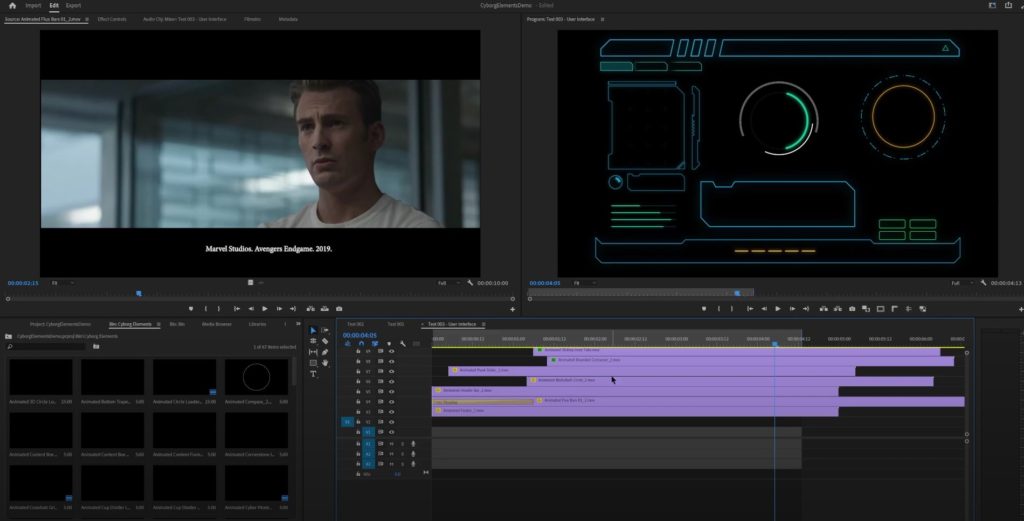Image resolution: width=1024 pixels, height=521 pixels.
Task: Hide video track V7 using eye
Action: pos(391,371)
